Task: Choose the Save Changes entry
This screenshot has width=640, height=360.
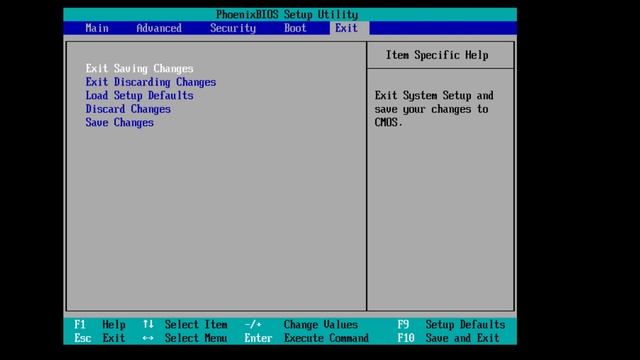Action: point(119,122)
